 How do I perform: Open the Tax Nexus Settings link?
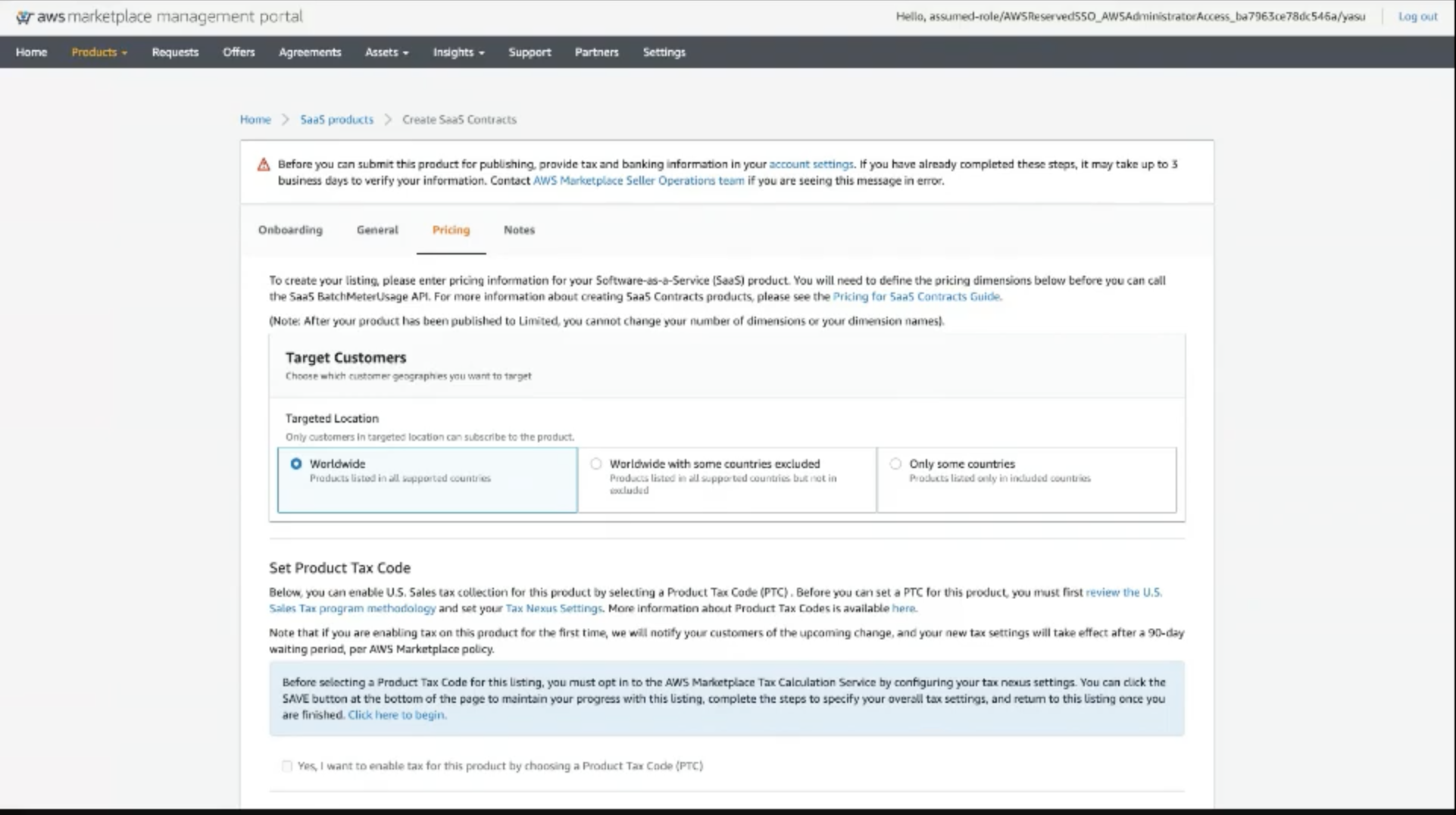pos(554,608)
